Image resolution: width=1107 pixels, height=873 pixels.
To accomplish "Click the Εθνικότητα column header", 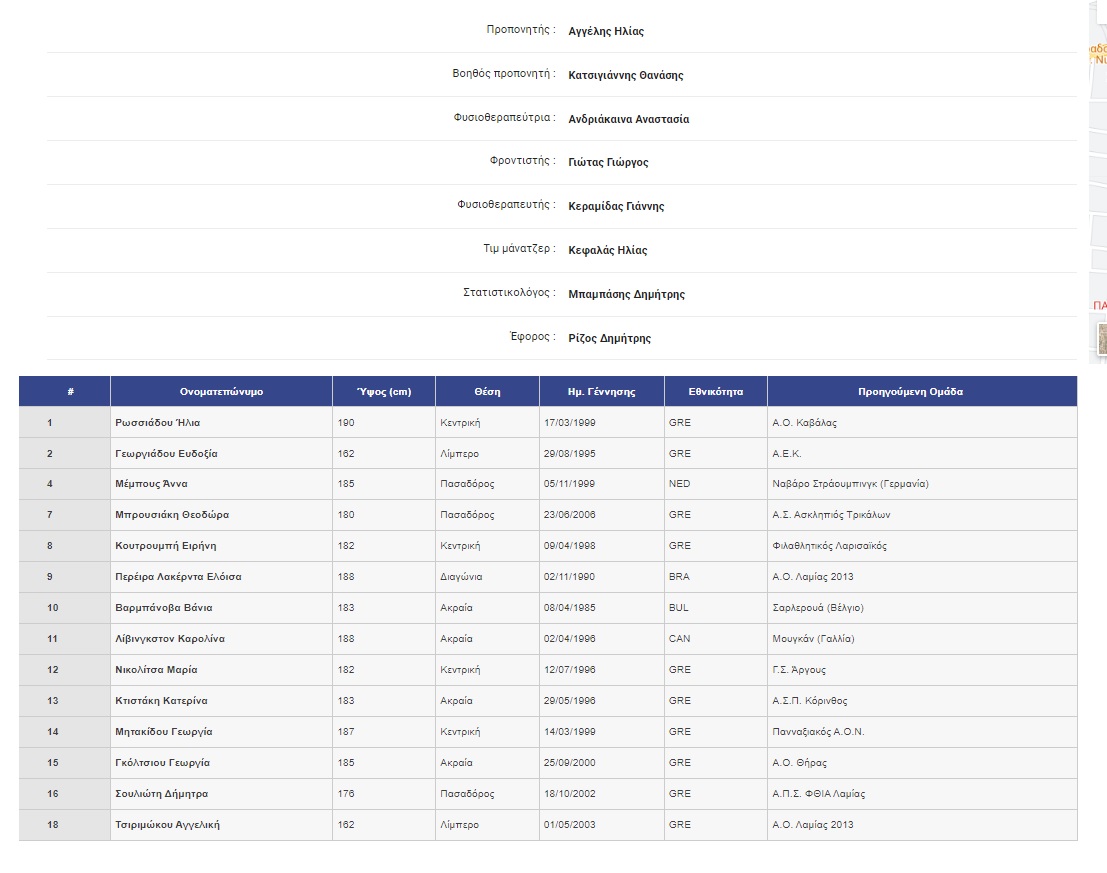I will point(715,391).
